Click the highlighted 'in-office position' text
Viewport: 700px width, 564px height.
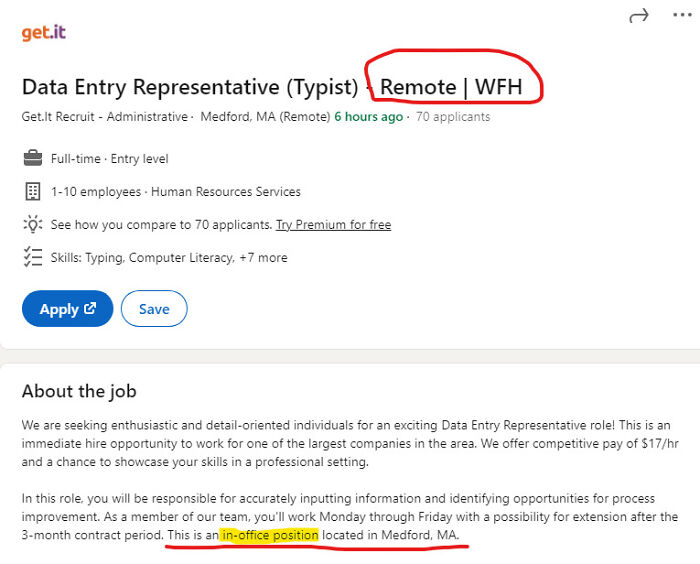tap(270, 536)
